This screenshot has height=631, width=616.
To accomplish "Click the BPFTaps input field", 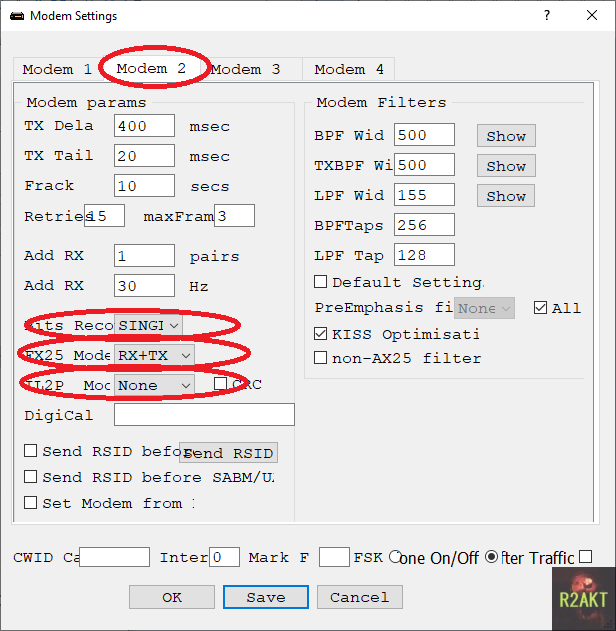I will (424, 225).
